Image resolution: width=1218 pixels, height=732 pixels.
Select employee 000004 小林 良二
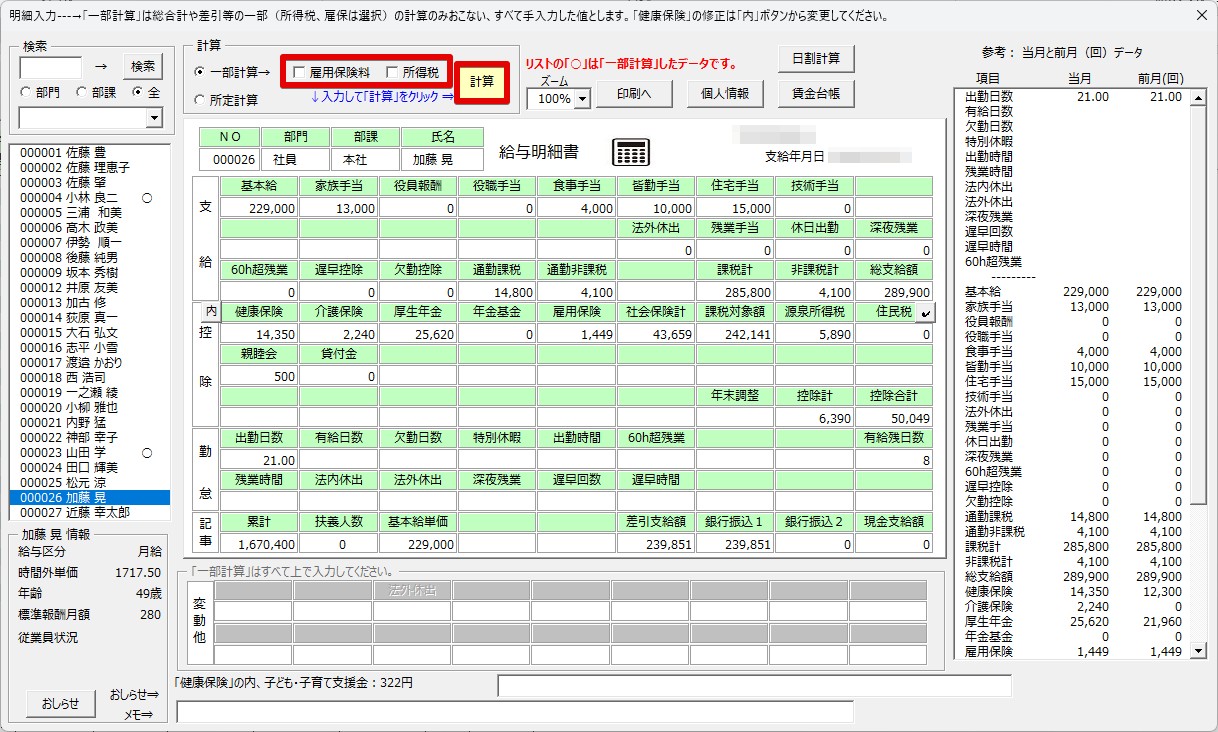pos(89,197)
